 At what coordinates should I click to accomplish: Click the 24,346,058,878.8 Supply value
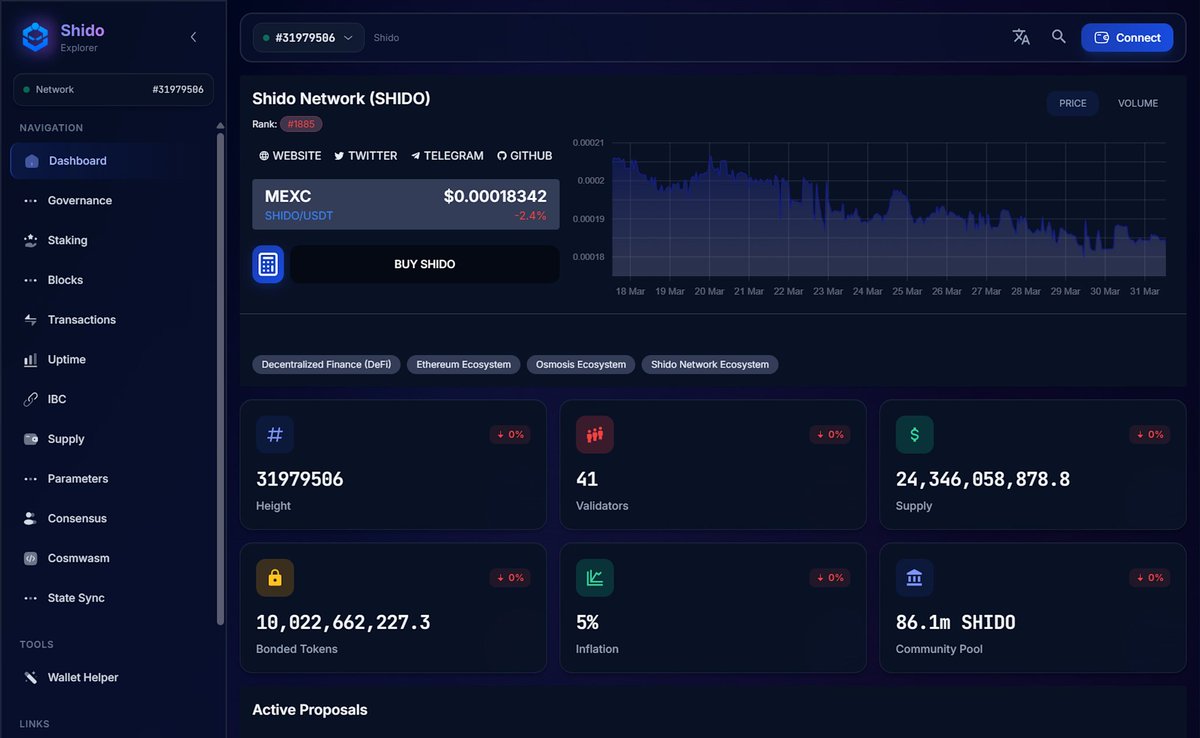coord(983,479)
